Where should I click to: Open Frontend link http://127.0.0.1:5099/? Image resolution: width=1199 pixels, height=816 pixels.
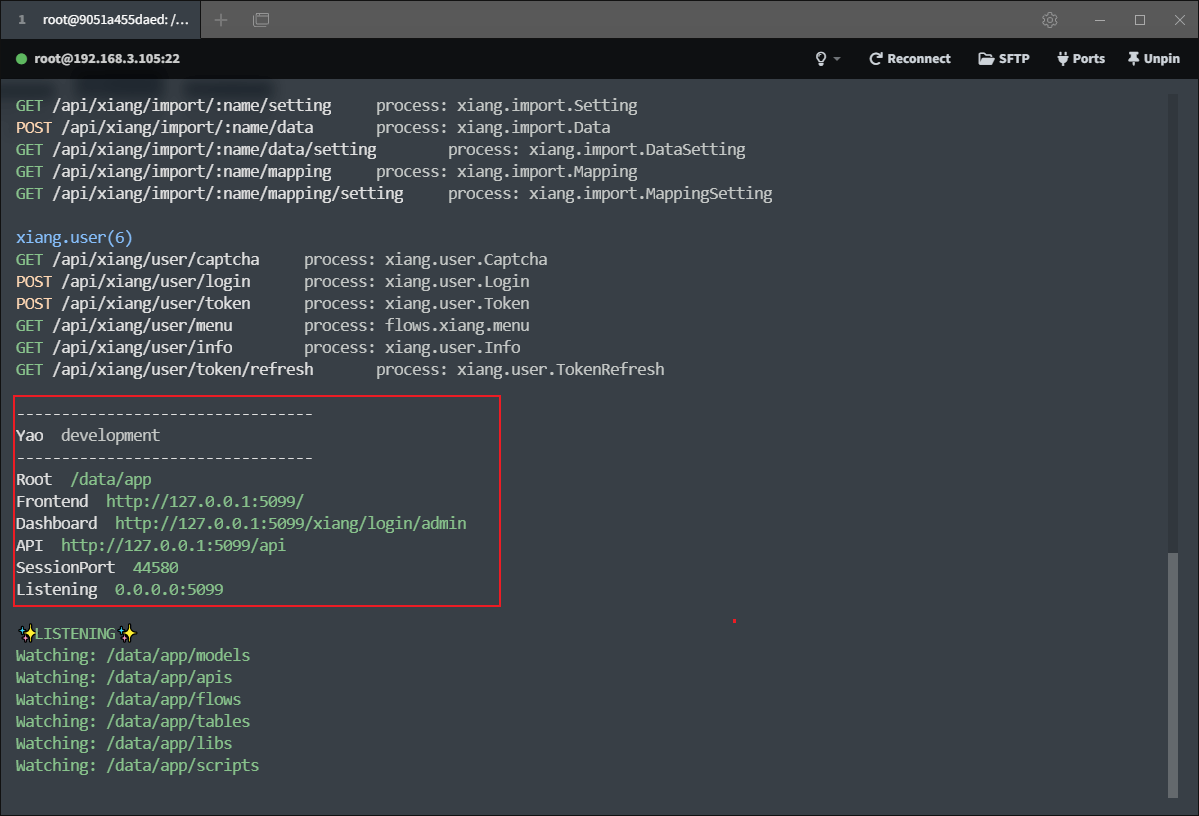[x=205, y=501]
